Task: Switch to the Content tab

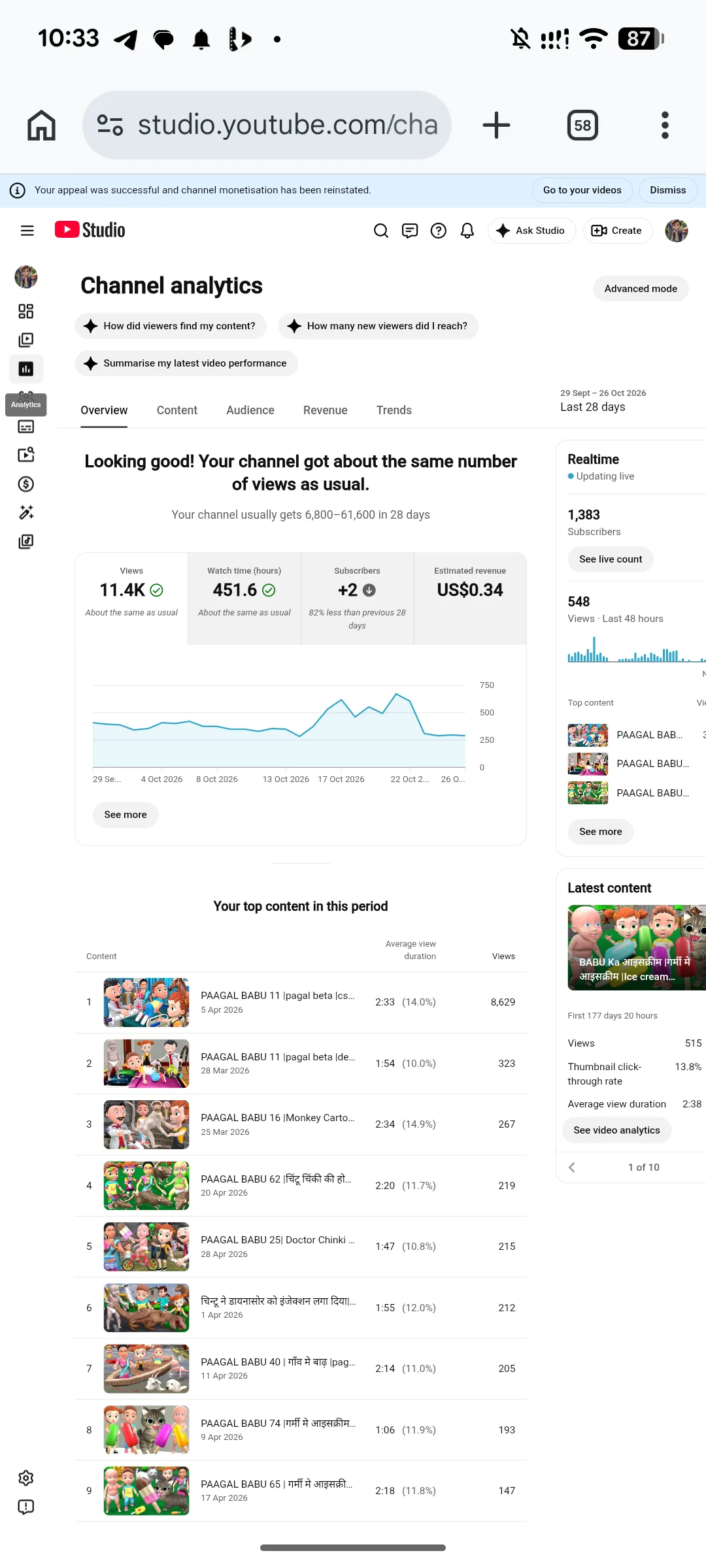Action: click(177, 410)
